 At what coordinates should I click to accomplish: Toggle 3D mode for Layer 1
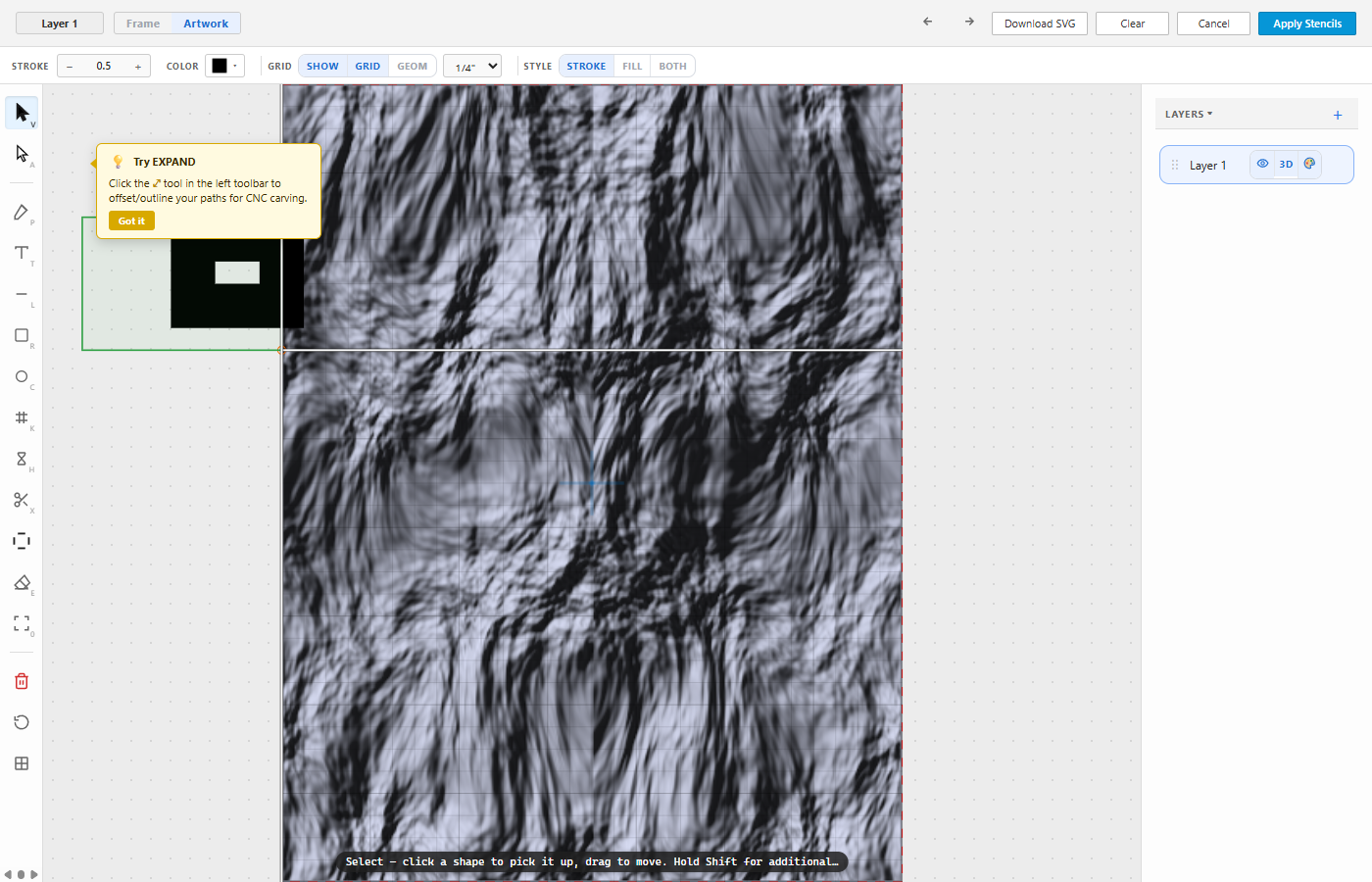[1286, 164]
